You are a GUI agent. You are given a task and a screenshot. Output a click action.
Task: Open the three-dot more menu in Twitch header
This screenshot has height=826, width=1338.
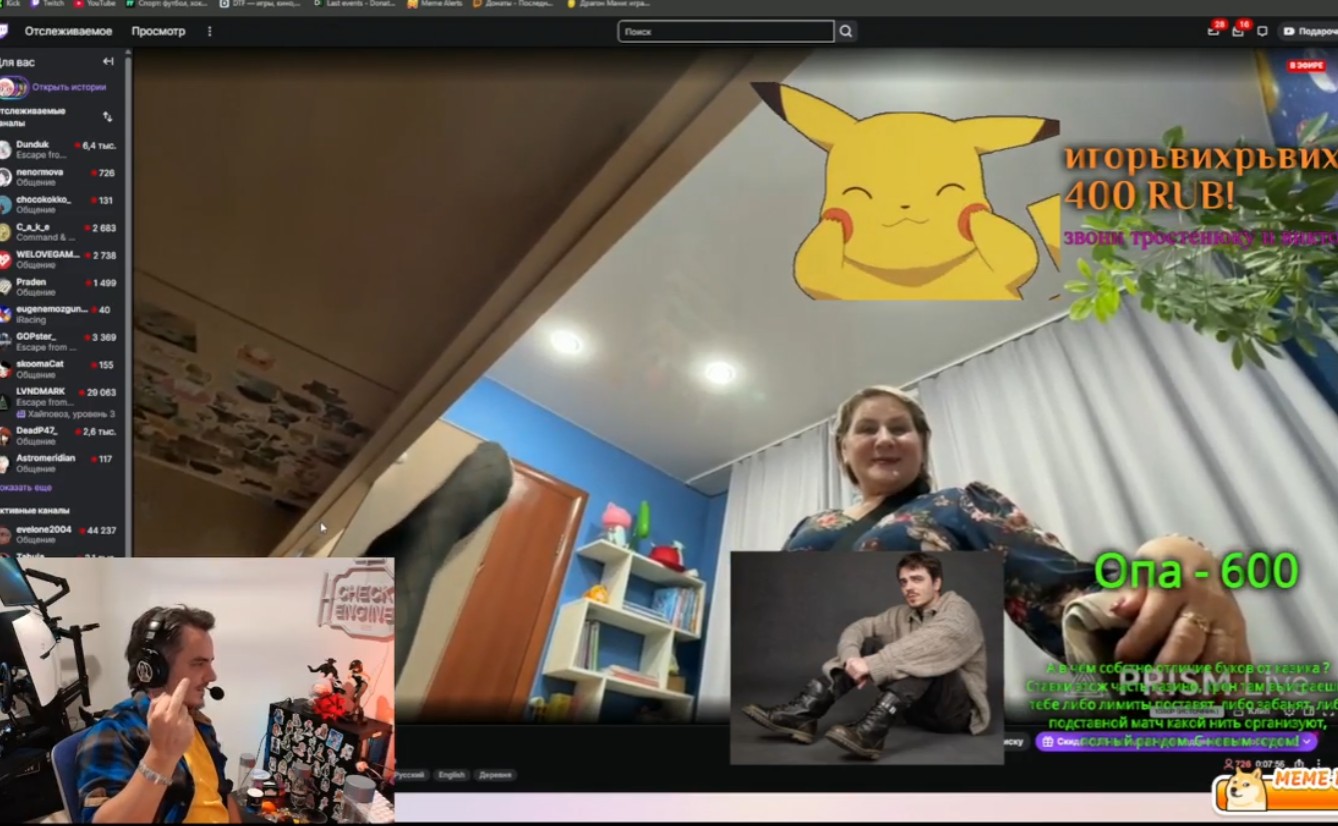(x=209, y=31)
